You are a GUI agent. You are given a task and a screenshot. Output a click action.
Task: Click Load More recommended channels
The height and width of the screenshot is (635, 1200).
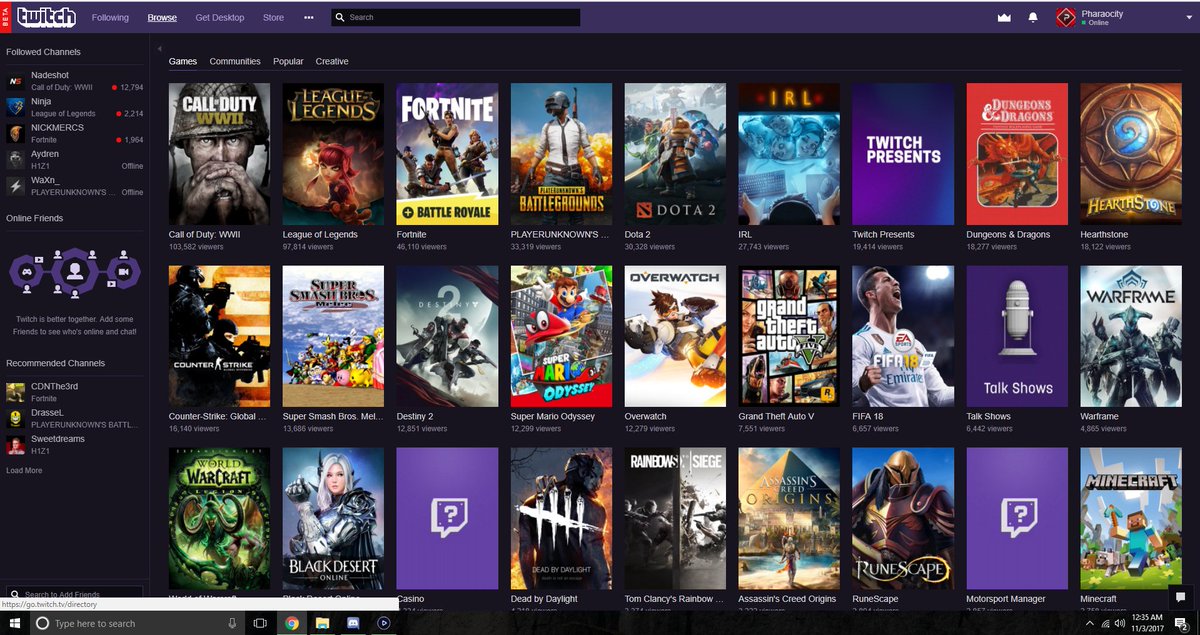click(x=24, y=470)
